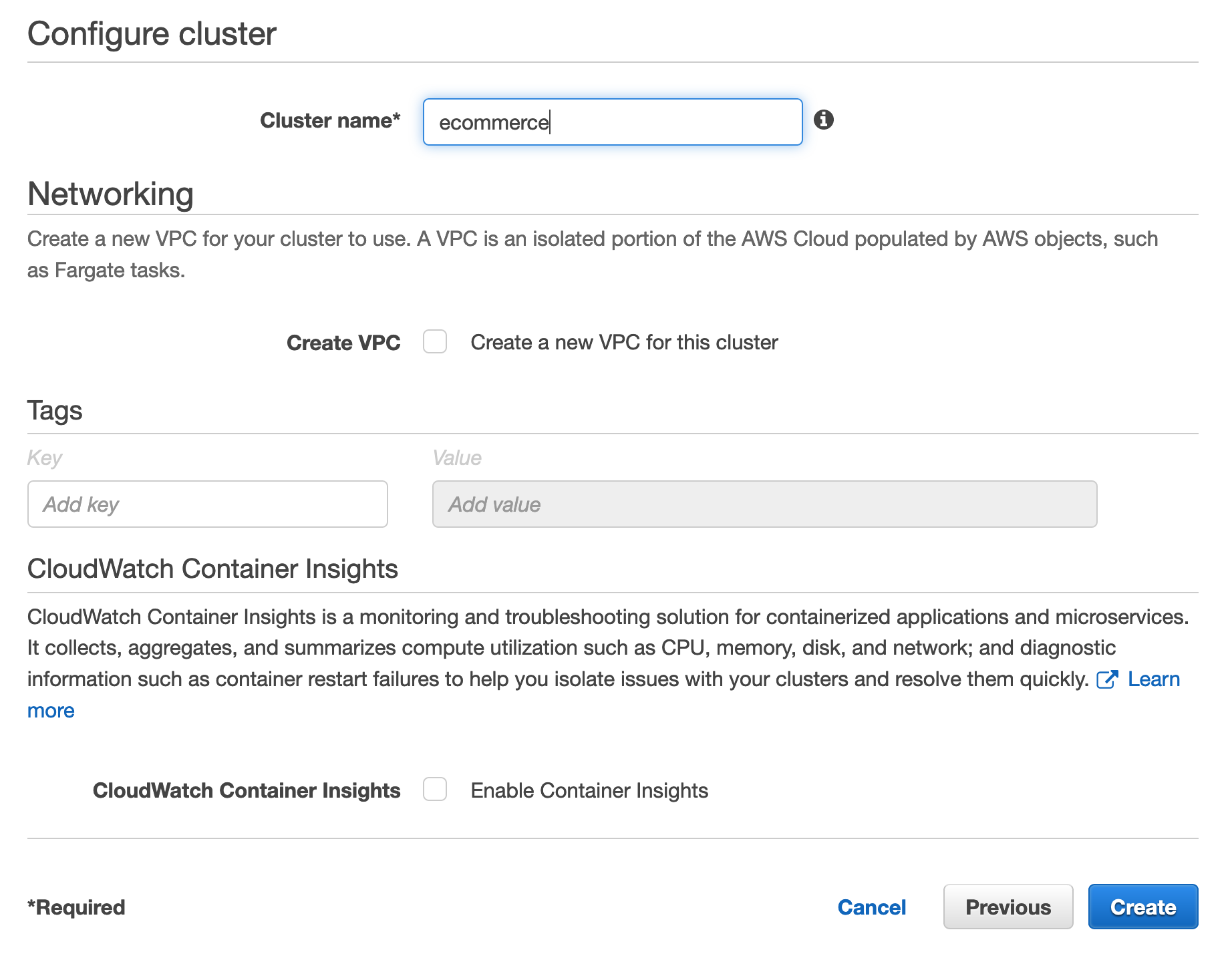
Task: Click the external link icon before Learn more
Action: coord(1107,679)
